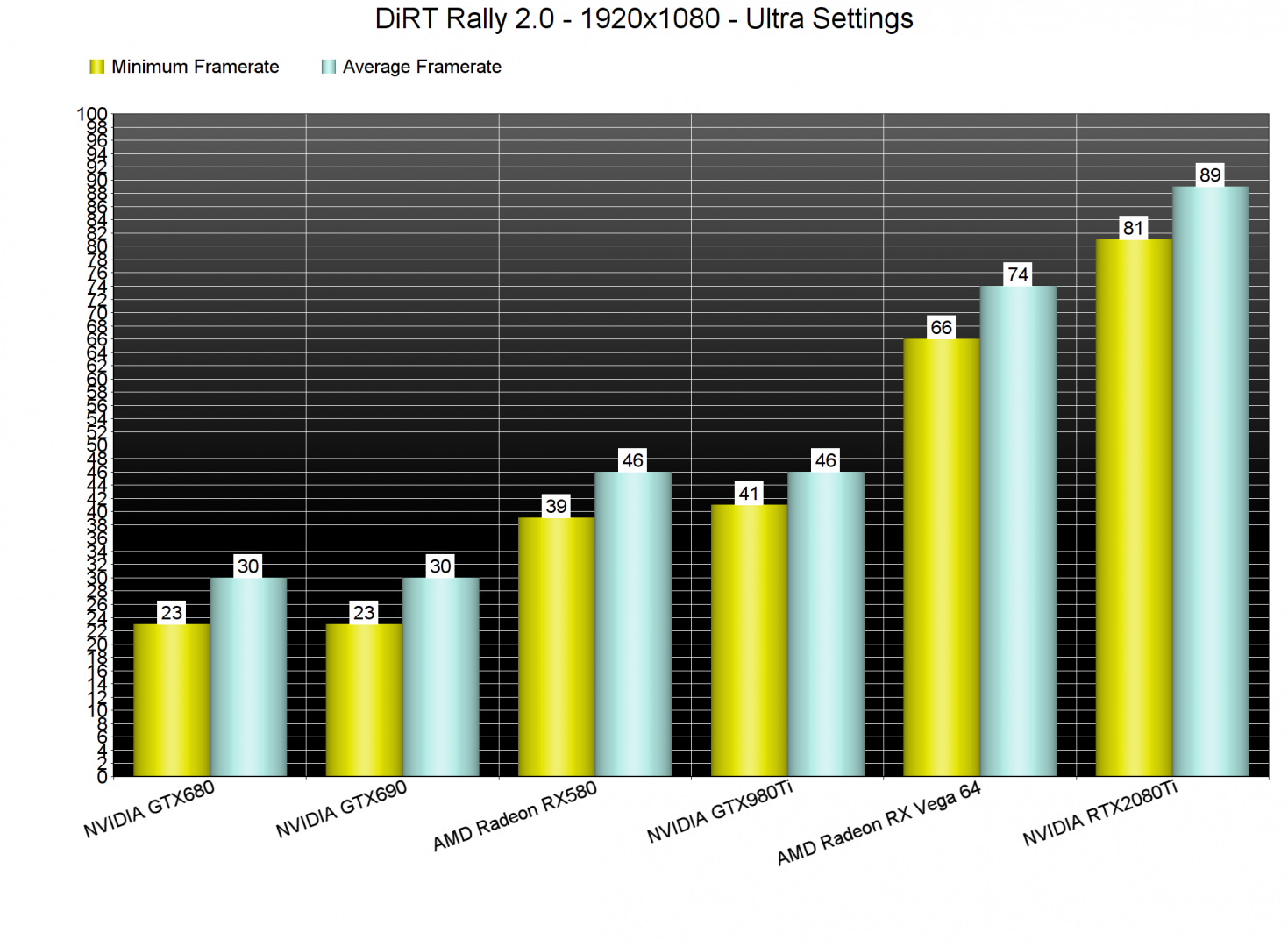
Task: Select the Minimum Framerate legend label
Action: [195, 67]
